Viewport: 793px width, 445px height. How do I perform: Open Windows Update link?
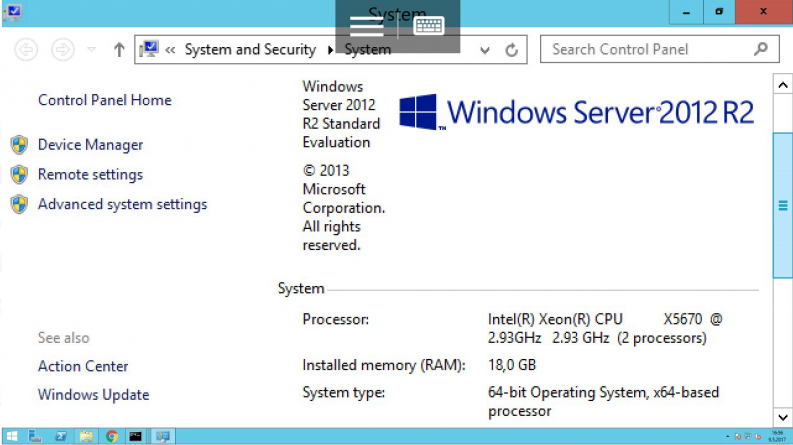pyautogui.click(x=94, y=394)
